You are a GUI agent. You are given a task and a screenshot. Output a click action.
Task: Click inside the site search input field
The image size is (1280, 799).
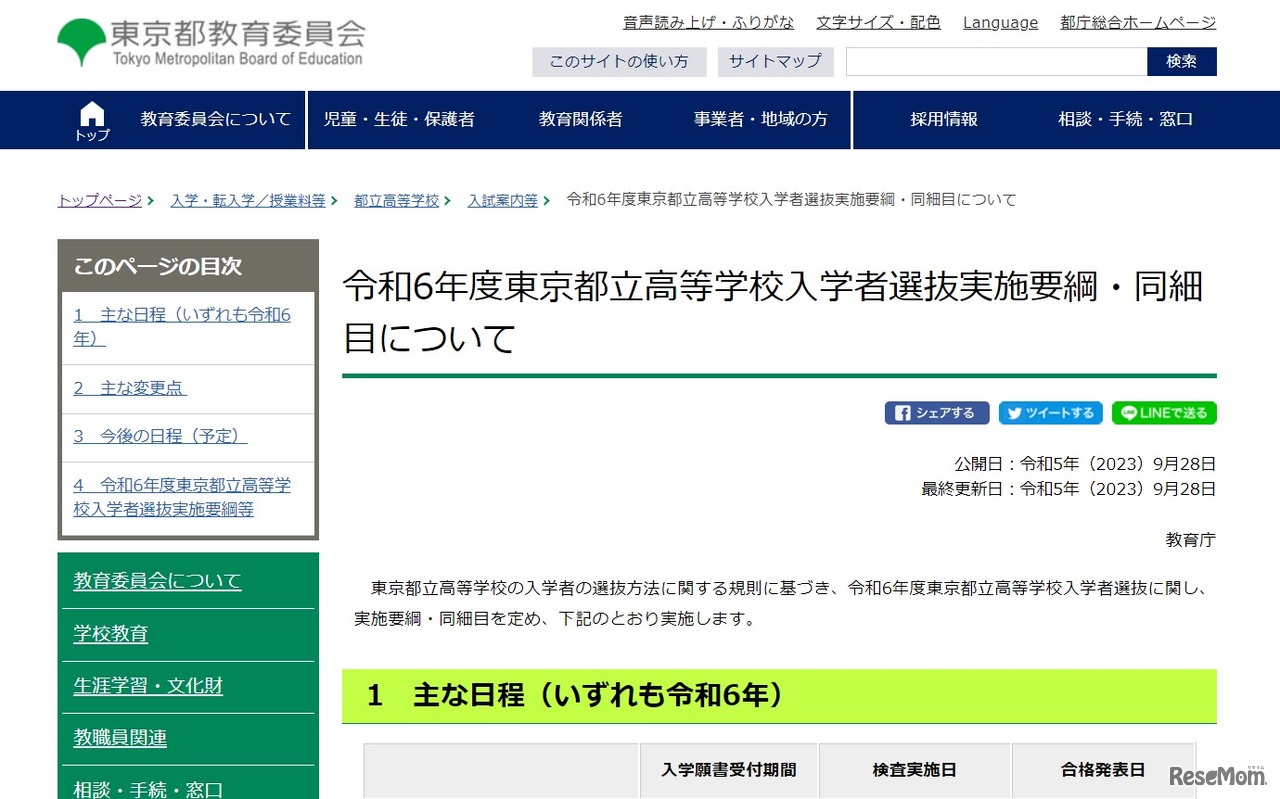coord(995,61)
